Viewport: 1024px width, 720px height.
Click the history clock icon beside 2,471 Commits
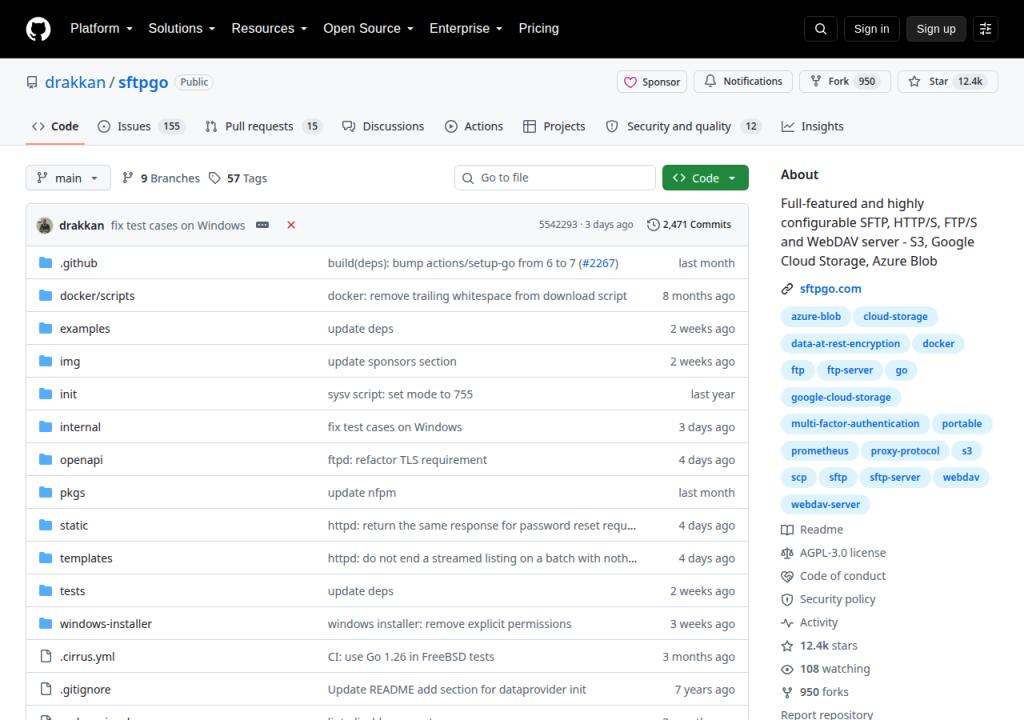point(653,225)
